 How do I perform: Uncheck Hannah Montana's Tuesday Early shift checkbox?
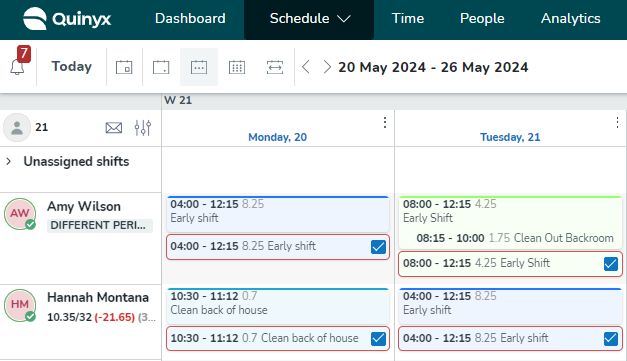pyautogui.click(x=611, y=339)
